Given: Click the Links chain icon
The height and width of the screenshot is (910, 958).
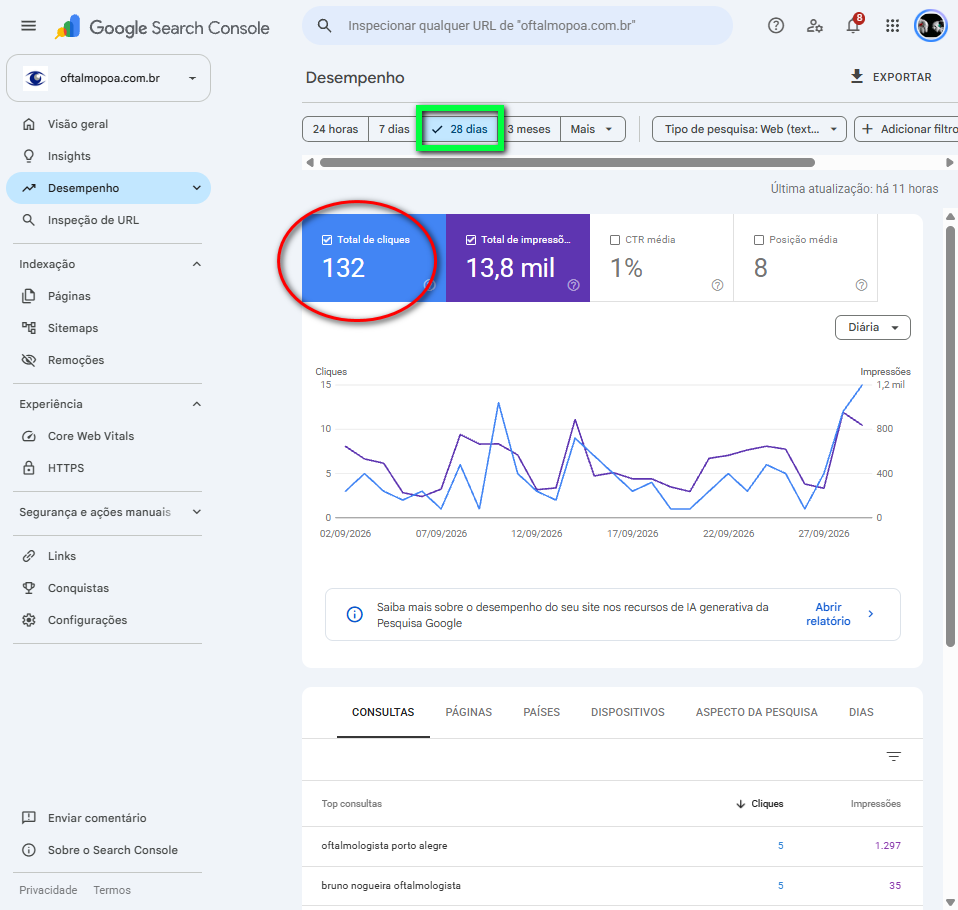Looking at the screenshot, I should click(x=29, y=556).
